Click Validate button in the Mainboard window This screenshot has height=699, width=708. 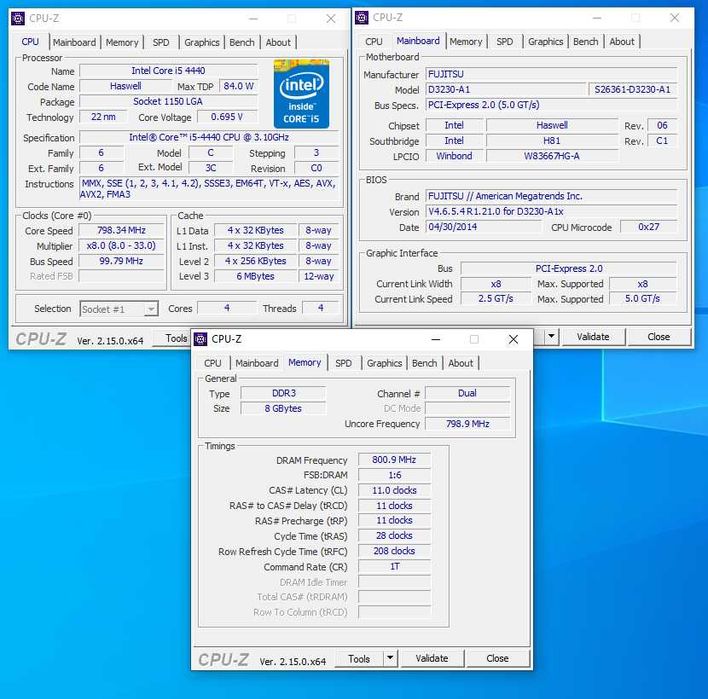pos(593,336)
